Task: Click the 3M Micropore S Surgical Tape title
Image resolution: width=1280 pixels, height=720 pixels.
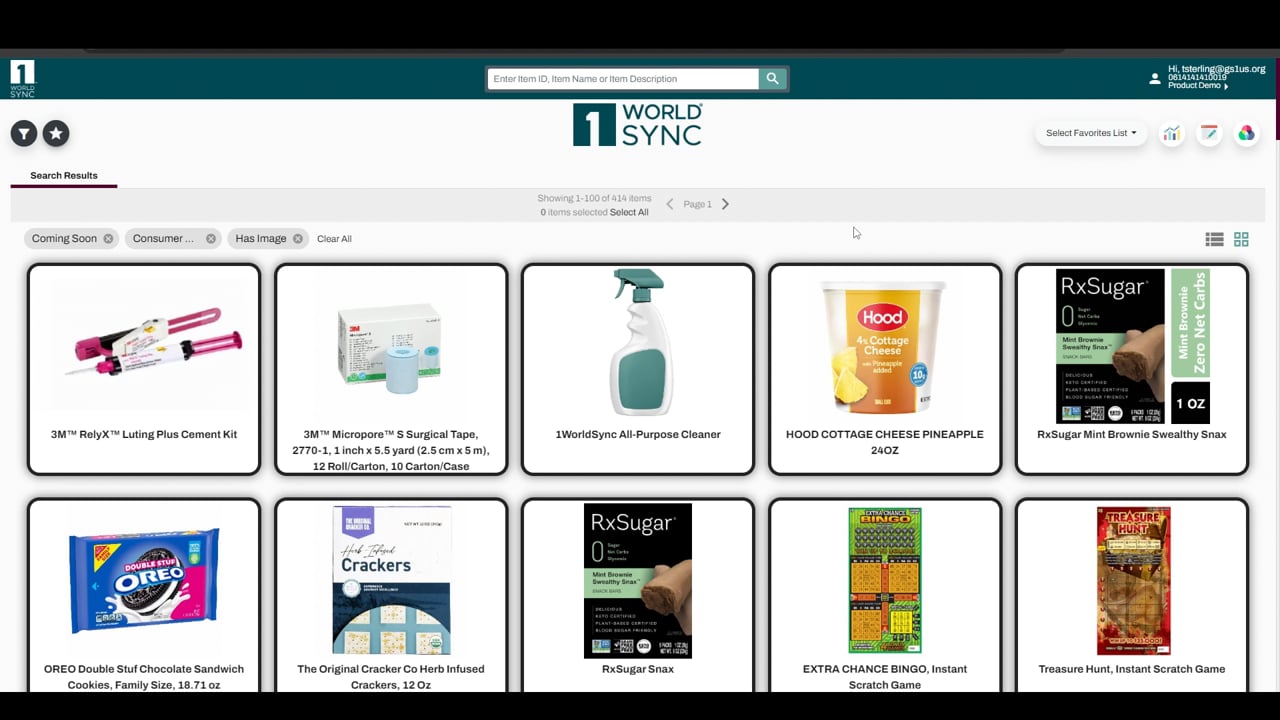Action: pos(391,450)
